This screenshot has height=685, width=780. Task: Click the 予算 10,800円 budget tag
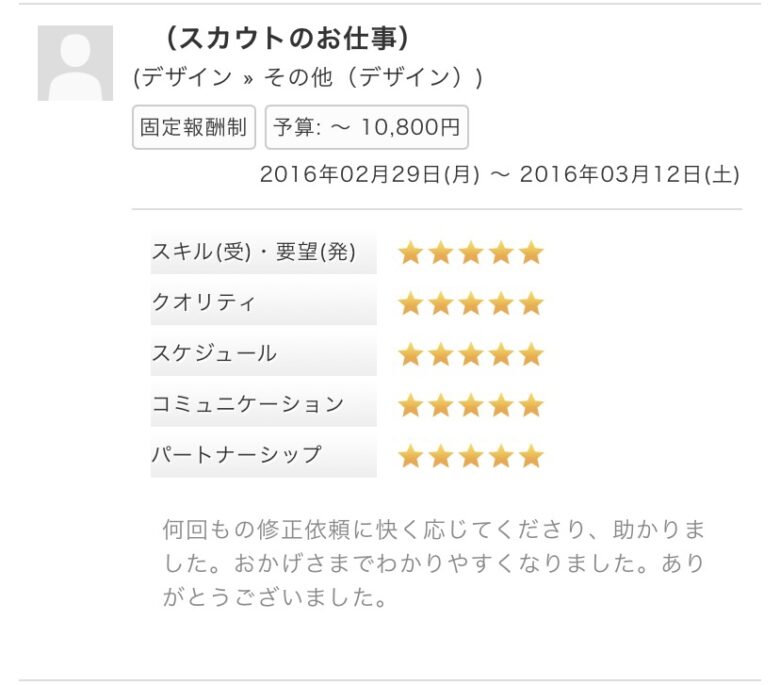pyautogui.click(x=366, y=128)
